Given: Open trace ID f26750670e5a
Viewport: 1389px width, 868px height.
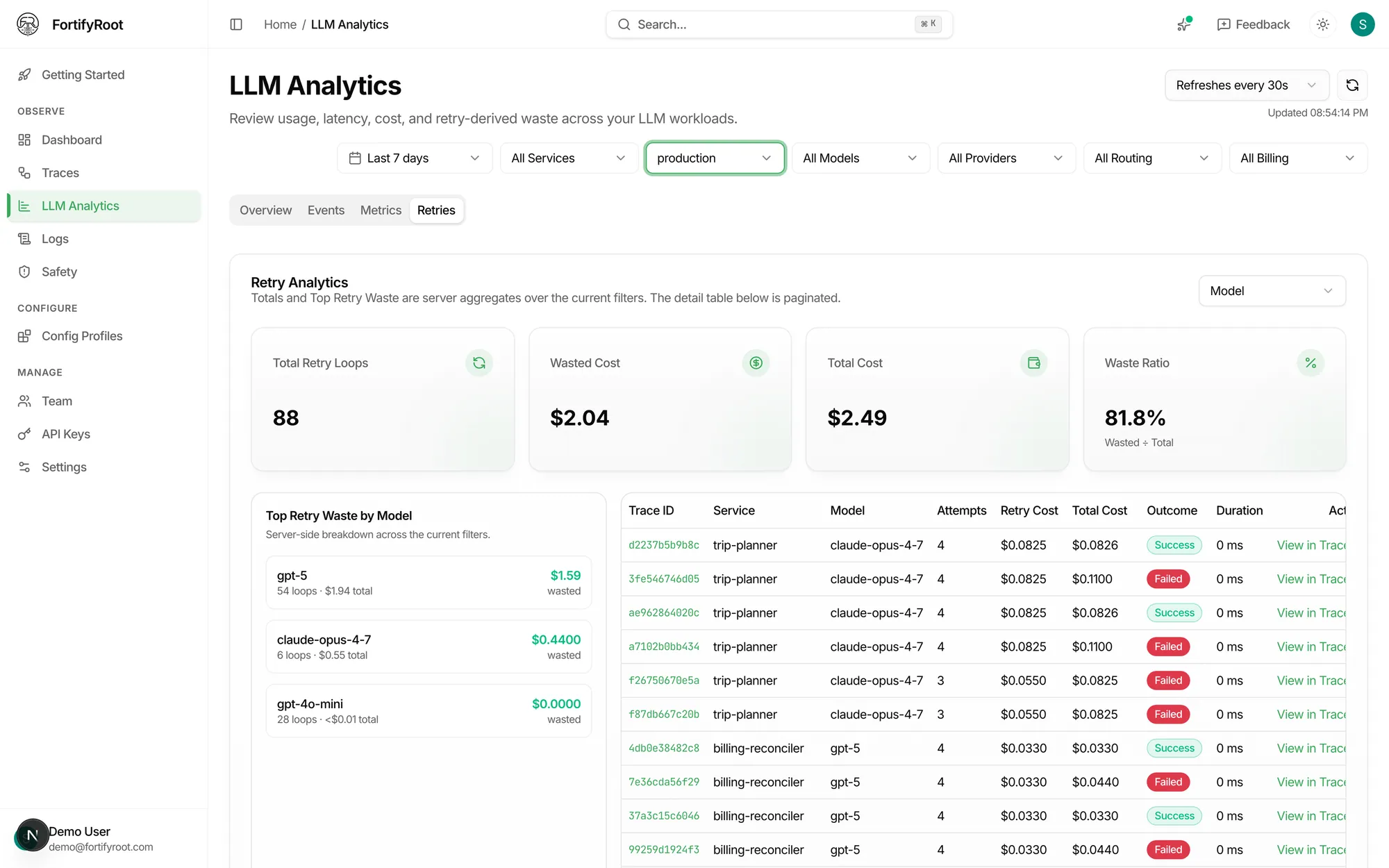Looking at the screenshot, I should (664, 681).
